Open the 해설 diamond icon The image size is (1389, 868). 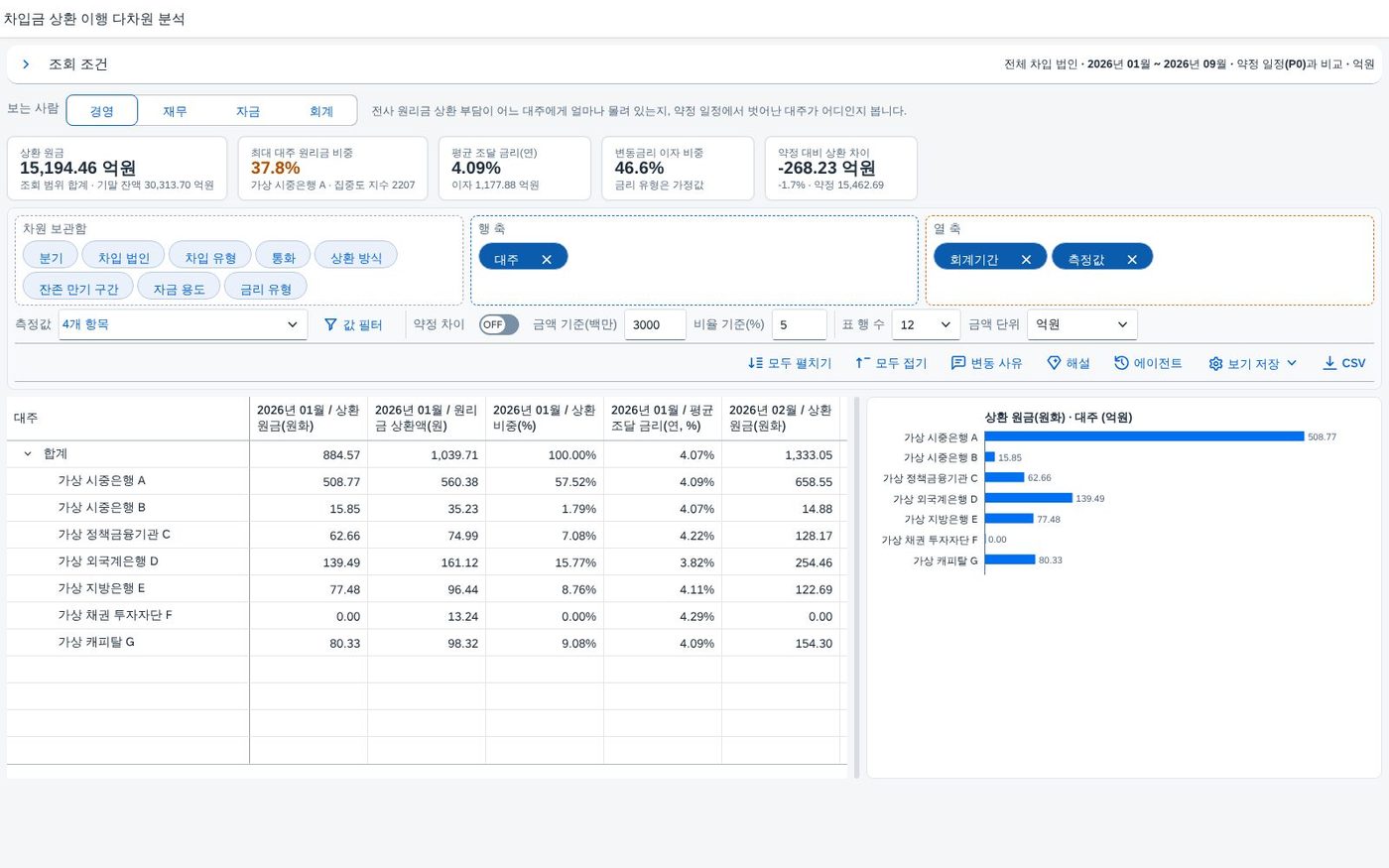[1055, 363]
